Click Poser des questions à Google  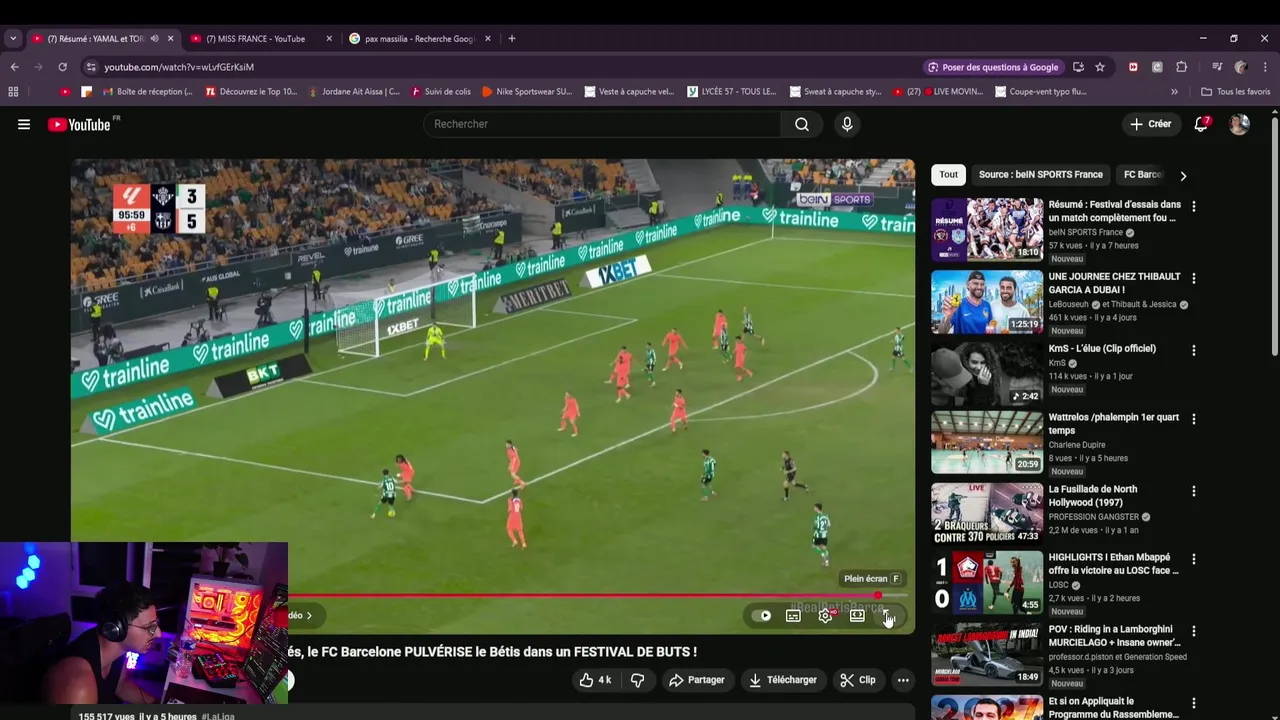992,67
